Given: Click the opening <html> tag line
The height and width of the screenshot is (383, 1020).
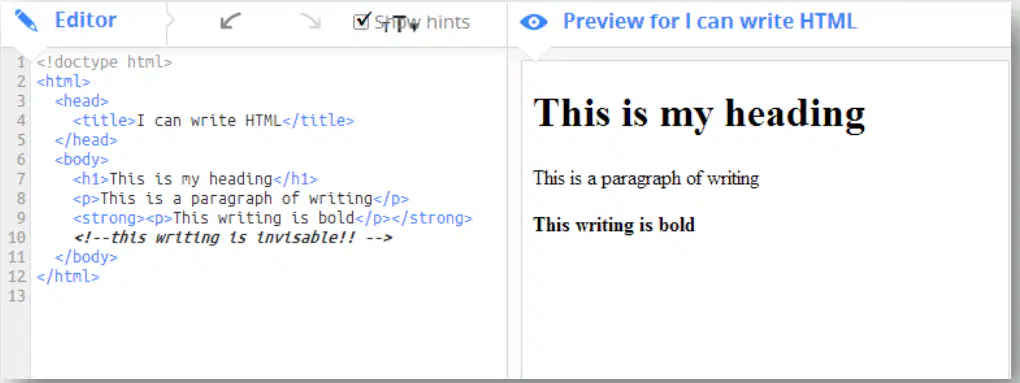Looking at the screenshot, I should pyautogui.click(x=63, y=82).
